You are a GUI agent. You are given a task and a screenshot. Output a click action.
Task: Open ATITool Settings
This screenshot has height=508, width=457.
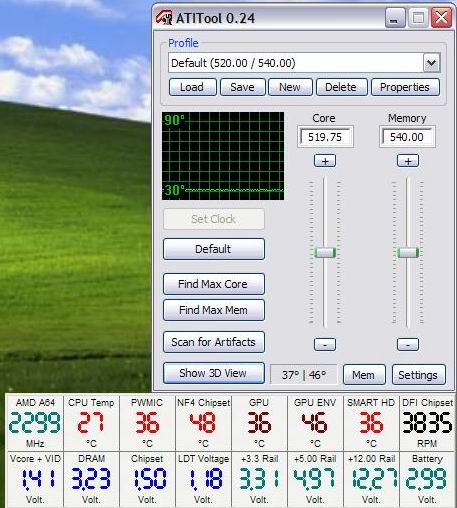[419, 375]
